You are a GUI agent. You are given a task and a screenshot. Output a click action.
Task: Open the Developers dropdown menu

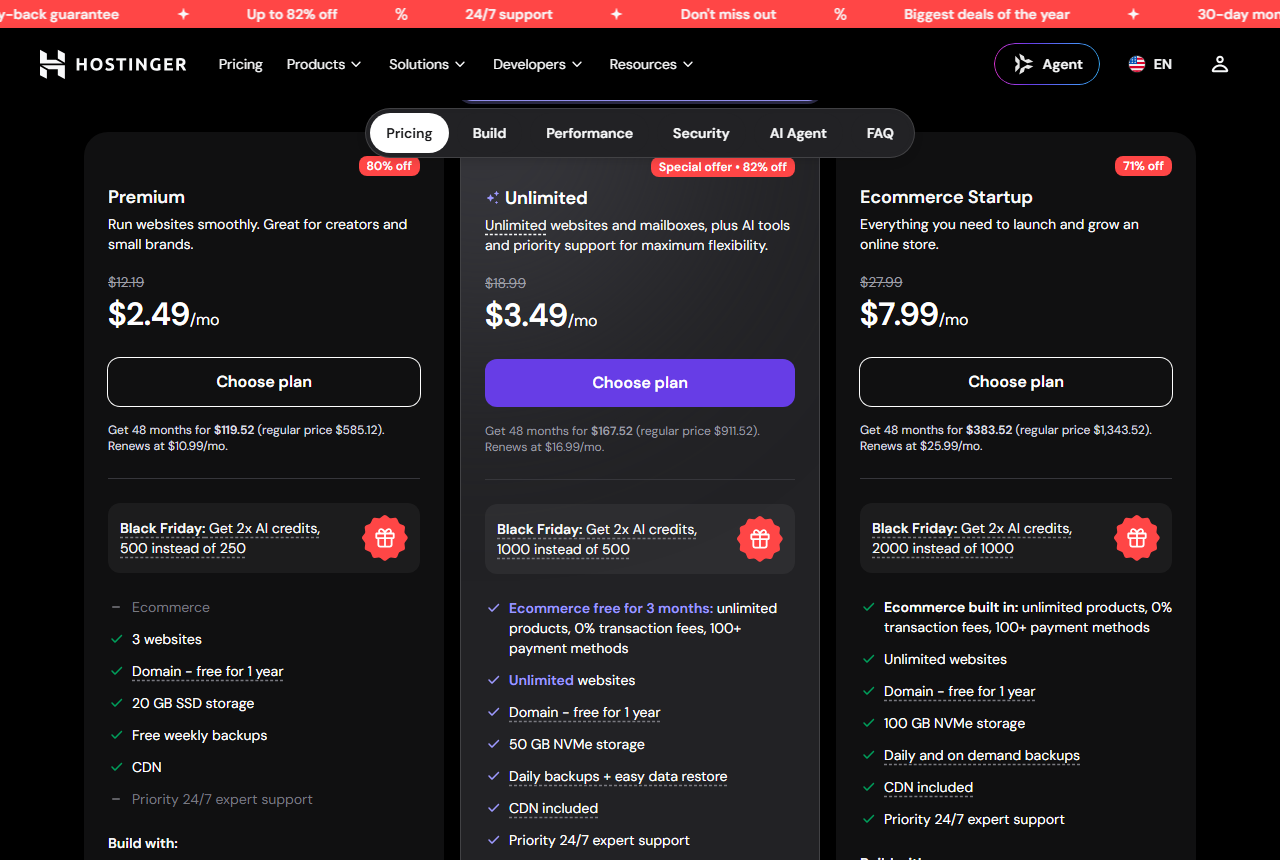pos(537,64)
